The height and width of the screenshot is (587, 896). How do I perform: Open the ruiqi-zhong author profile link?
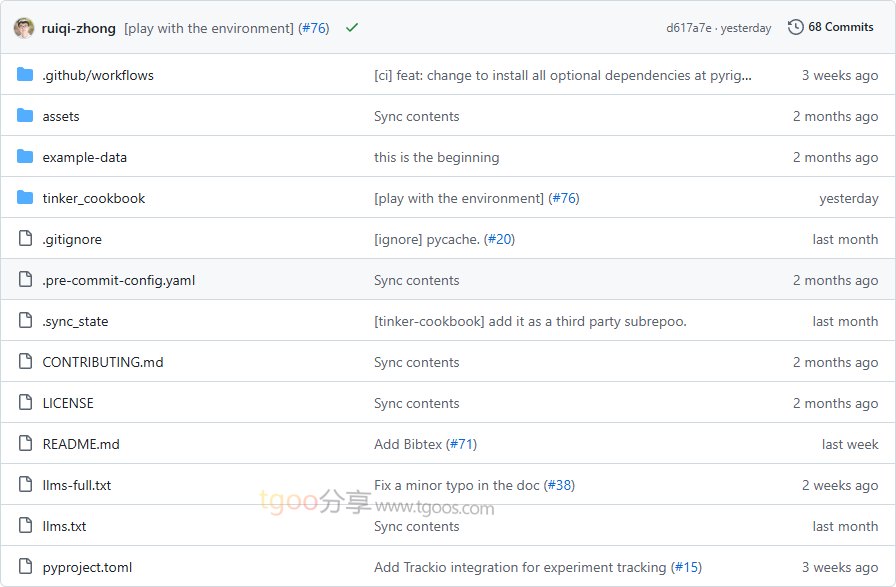pos(79,28)
